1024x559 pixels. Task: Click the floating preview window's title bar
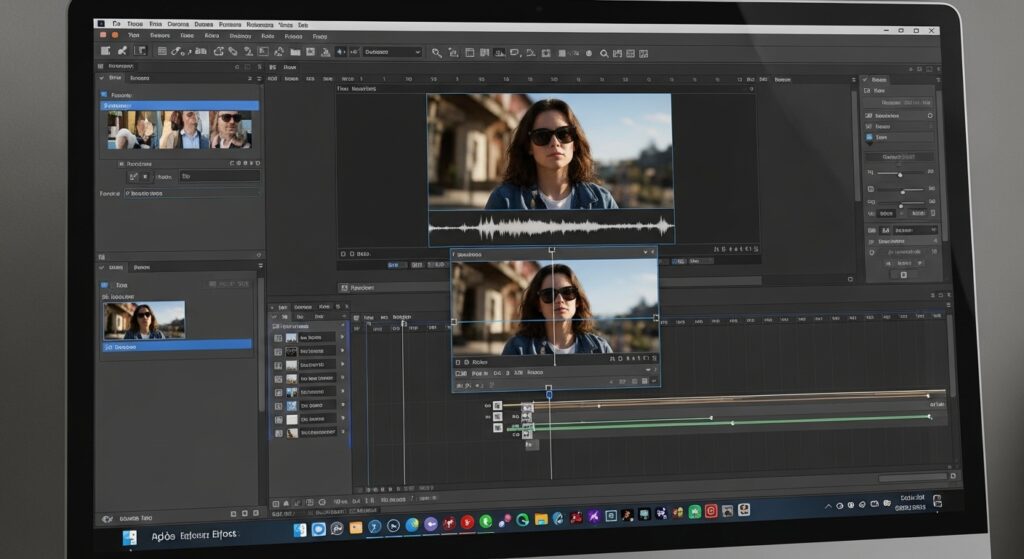coord(554,253)
